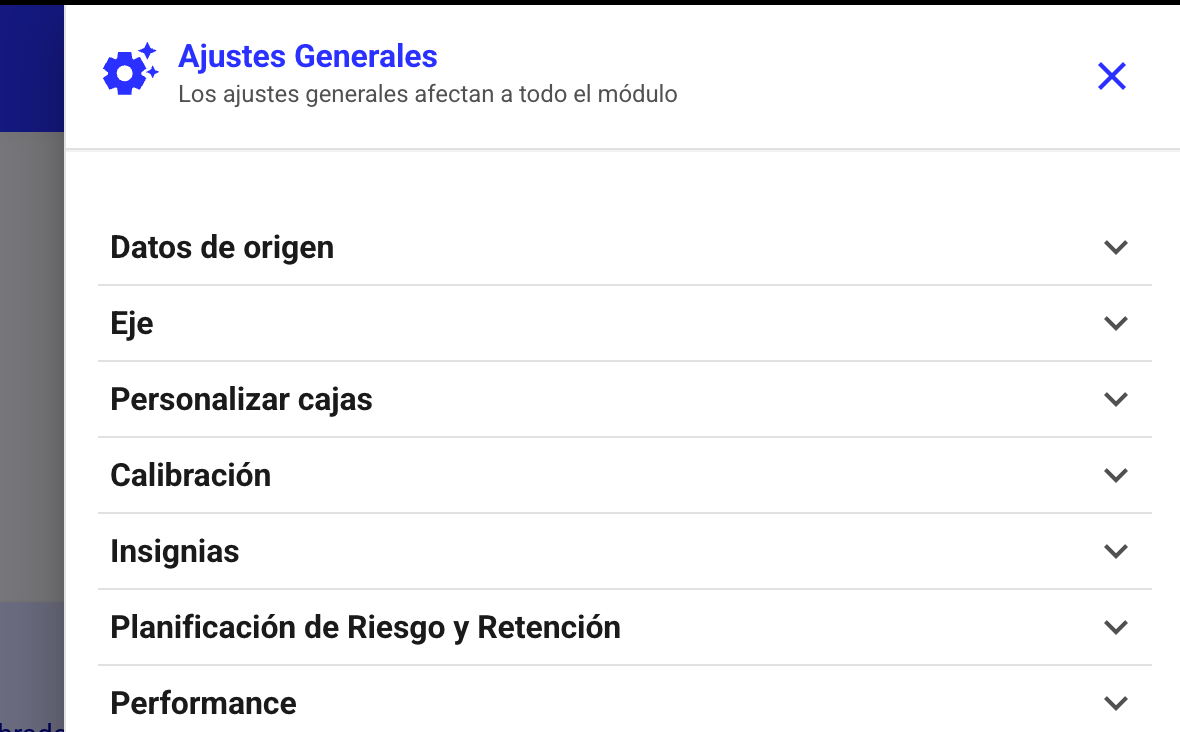Expand the Datos de origen chevron
1180x732 pixels.
pyautogui.click(x=1115, y=247)
